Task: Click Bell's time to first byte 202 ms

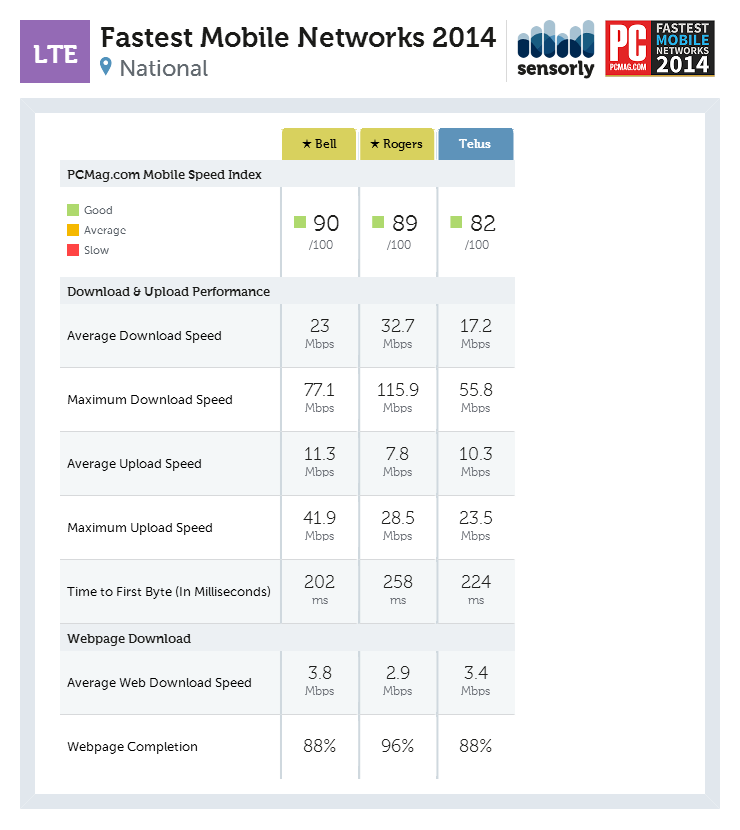Action: [x=320, y=590]
